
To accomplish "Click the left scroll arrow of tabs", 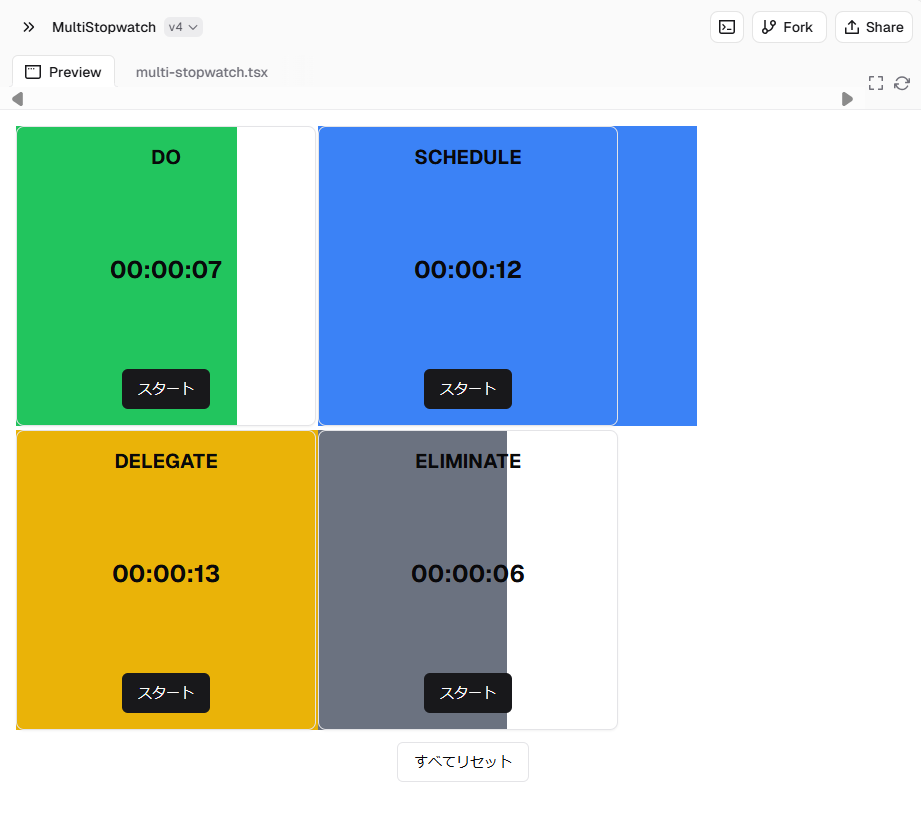I will point(18,99).
